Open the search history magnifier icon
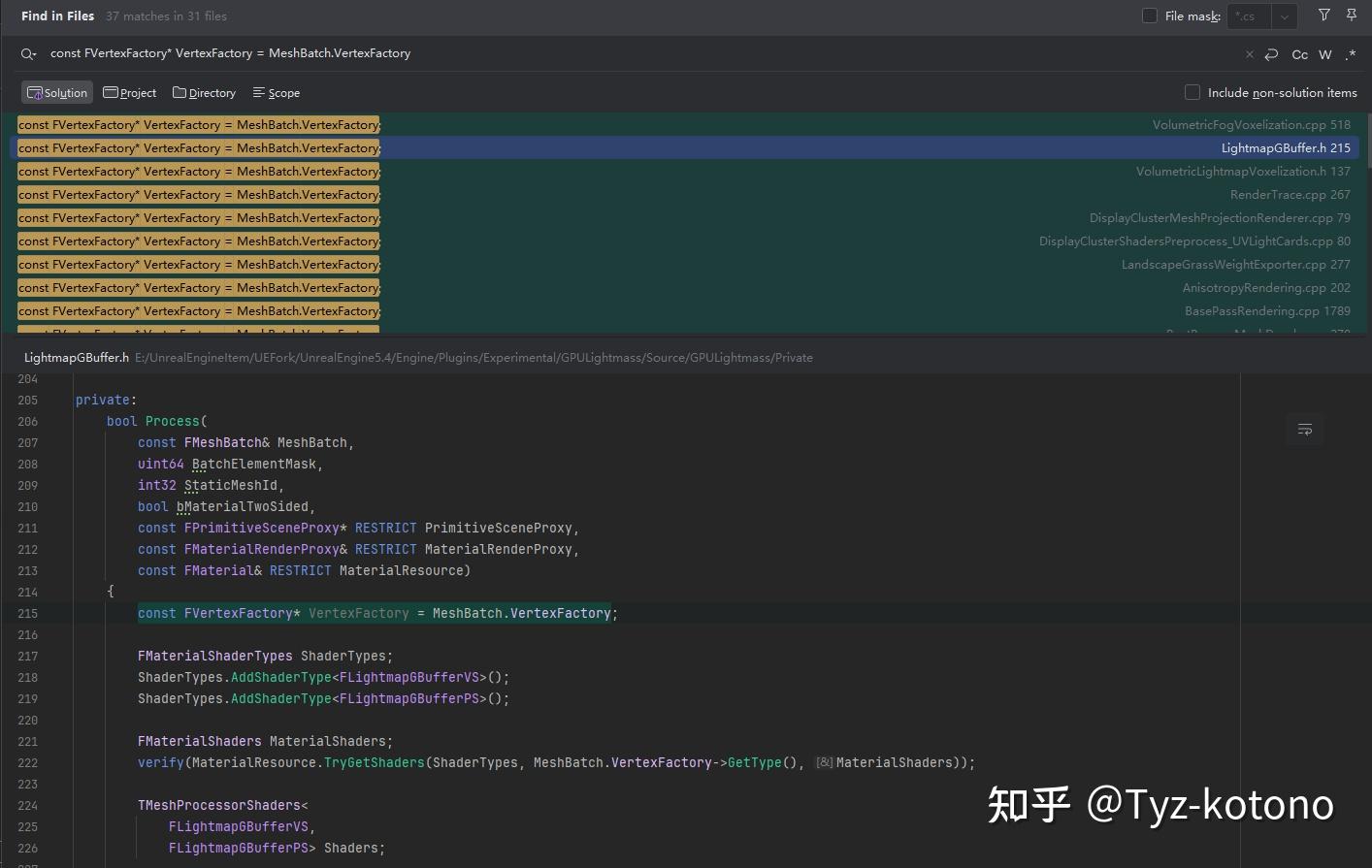Viewport: 1372px width, 868px height. [x=28, y=54]
